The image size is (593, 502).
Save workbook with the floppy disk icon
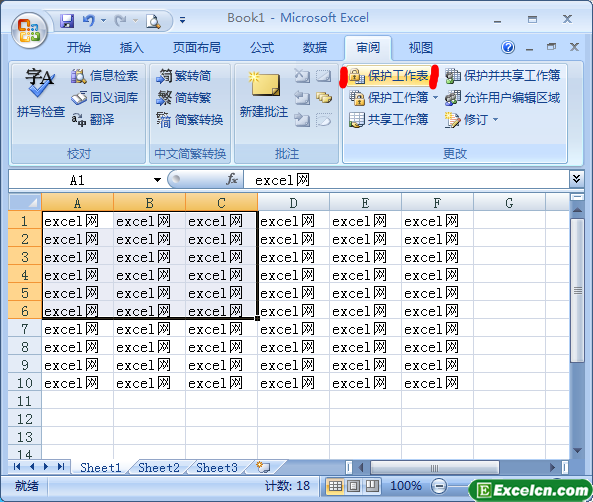67,20
